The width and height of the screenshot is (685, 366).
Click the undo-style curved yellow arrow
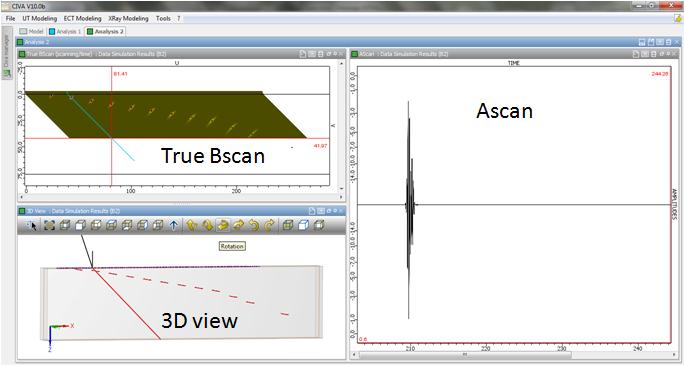click(x=254, y=225)
